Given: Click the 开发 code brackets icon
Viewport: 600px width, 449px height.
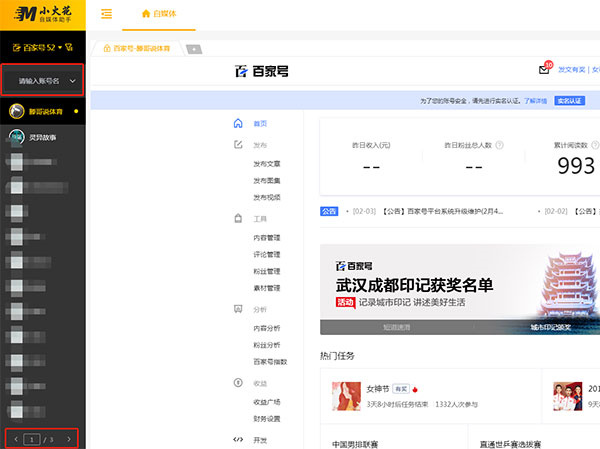Looking at the screenshot, I should tap(238, 439).
